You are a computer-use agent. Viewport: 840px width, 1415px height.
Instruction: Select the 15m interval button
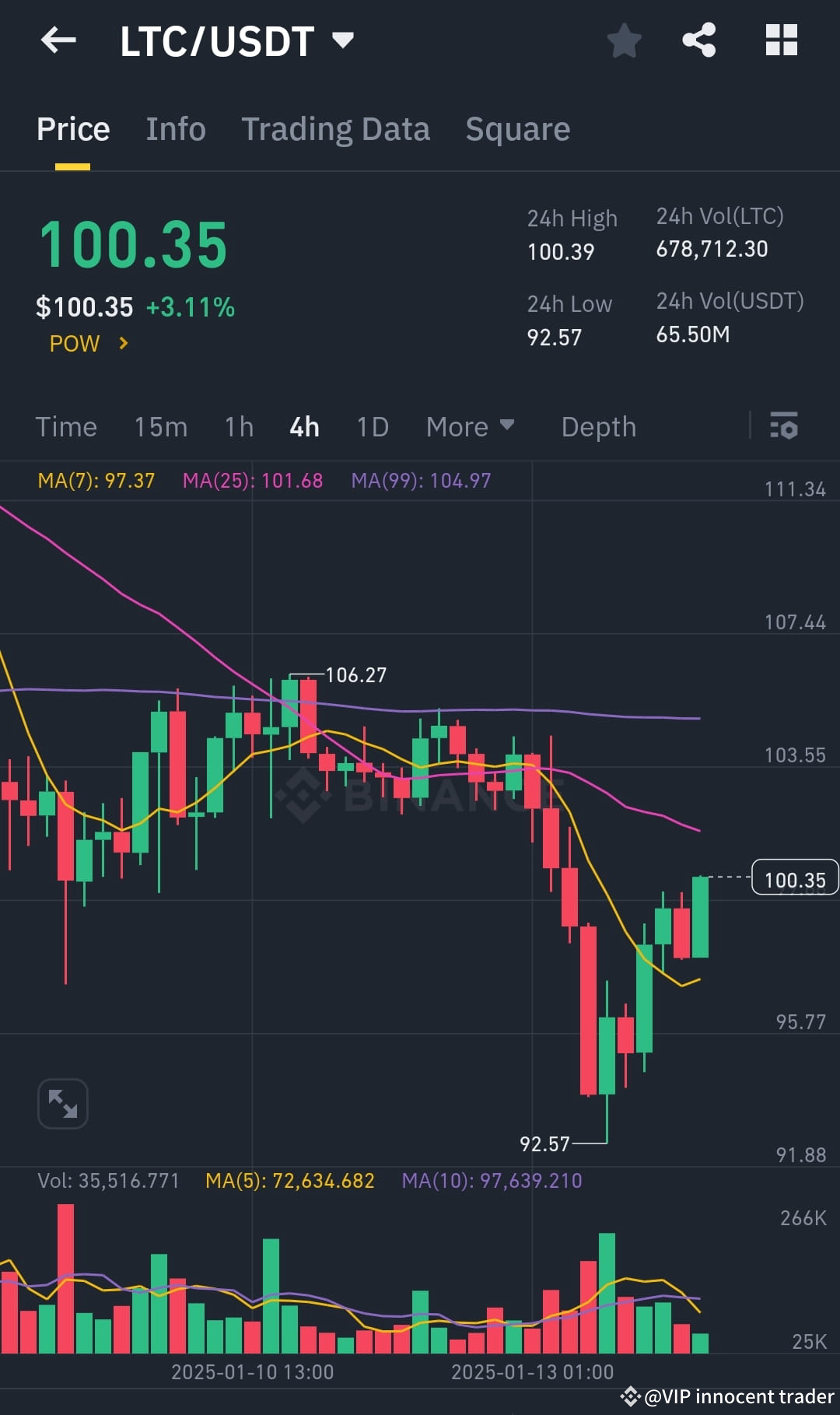160,426
